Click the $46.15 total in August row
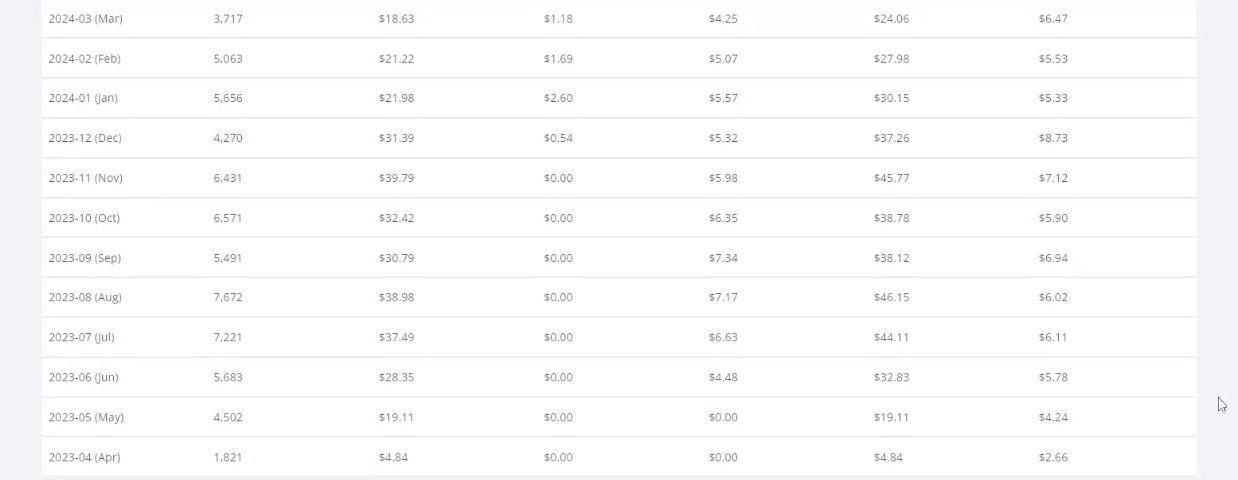Image resolution: width=1238 pixels, height=480 pixels. [891, 297]
